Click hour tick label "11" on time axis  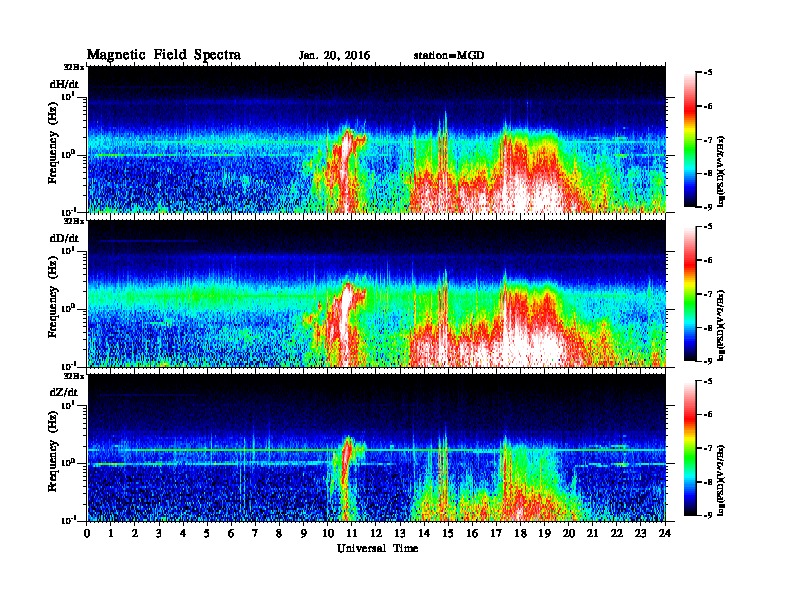click(x=352, y=534)
